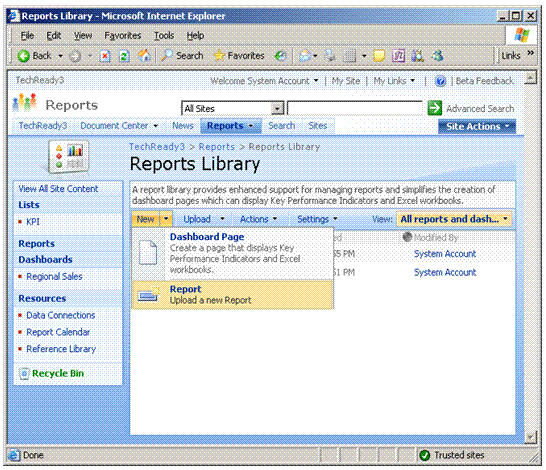Click the blue help question mark icon

tap(440, 81)
